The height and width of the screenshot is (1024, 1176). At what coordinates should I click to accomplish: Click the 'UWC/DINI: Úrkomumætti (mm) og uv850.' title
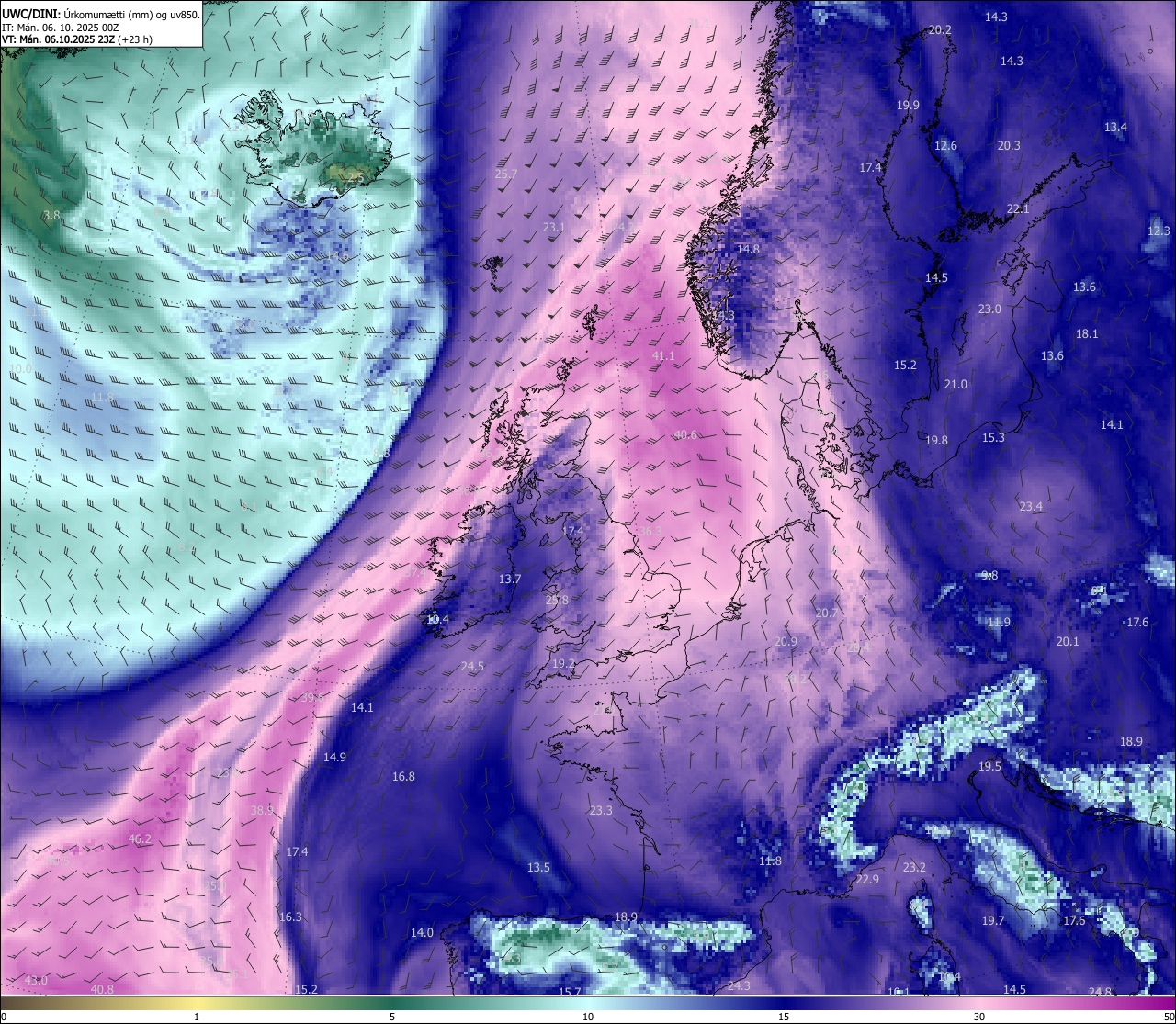[x=100, y=15]
